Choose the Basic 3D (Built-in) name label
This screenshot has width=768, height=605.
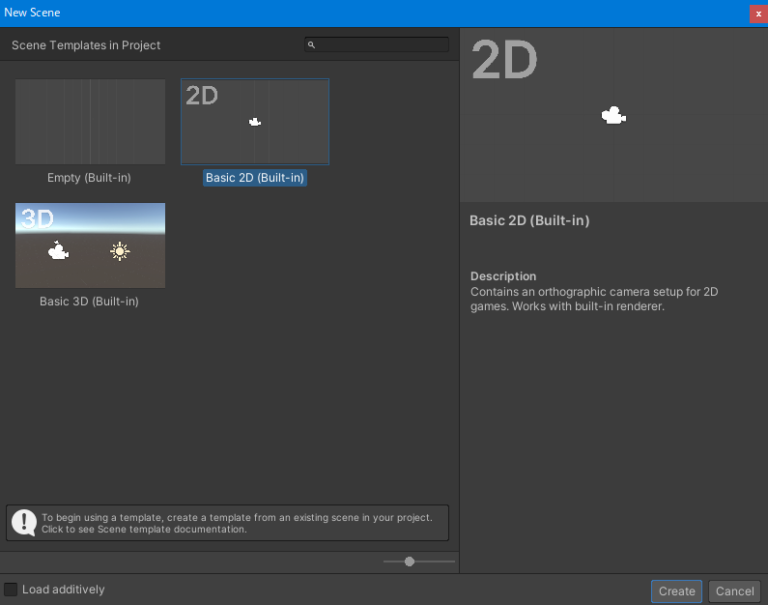[x=89, y=301]
